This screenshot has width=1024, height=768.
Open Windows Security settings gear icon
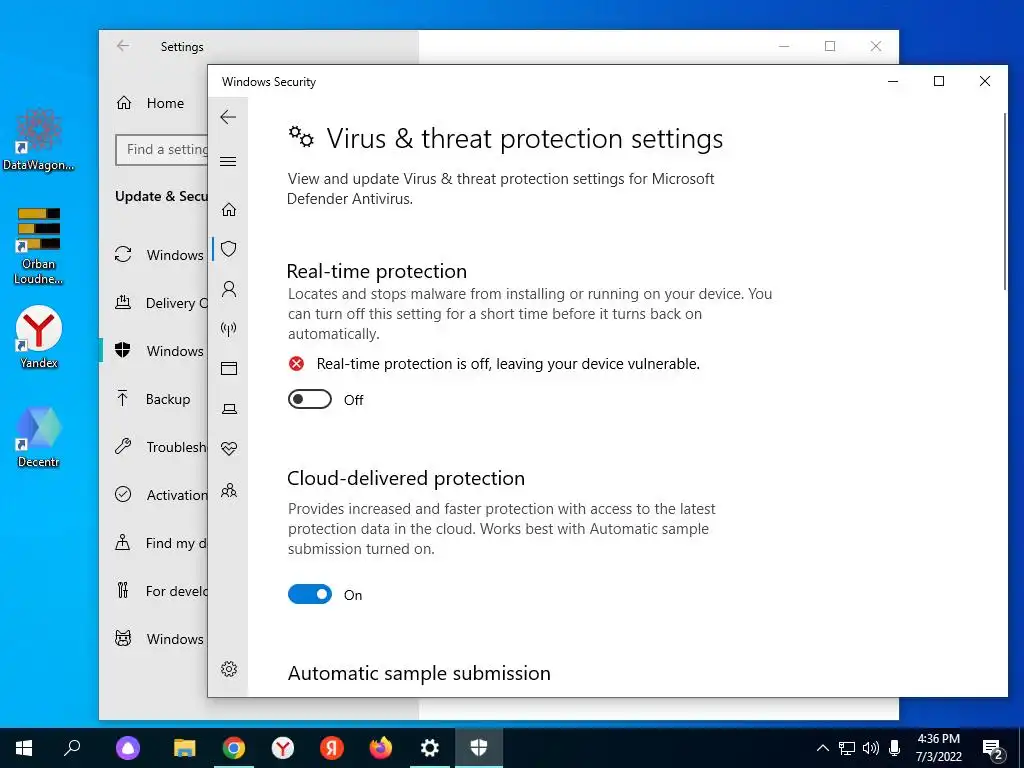(x=229, y=669)
